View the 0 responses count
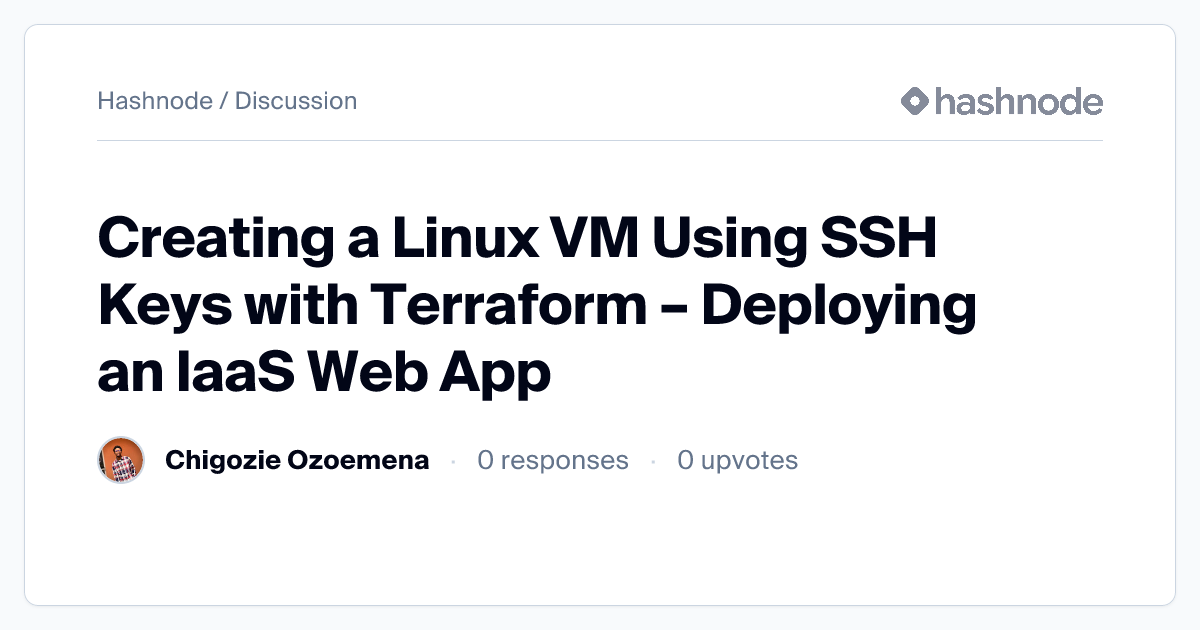 [553, 460]
